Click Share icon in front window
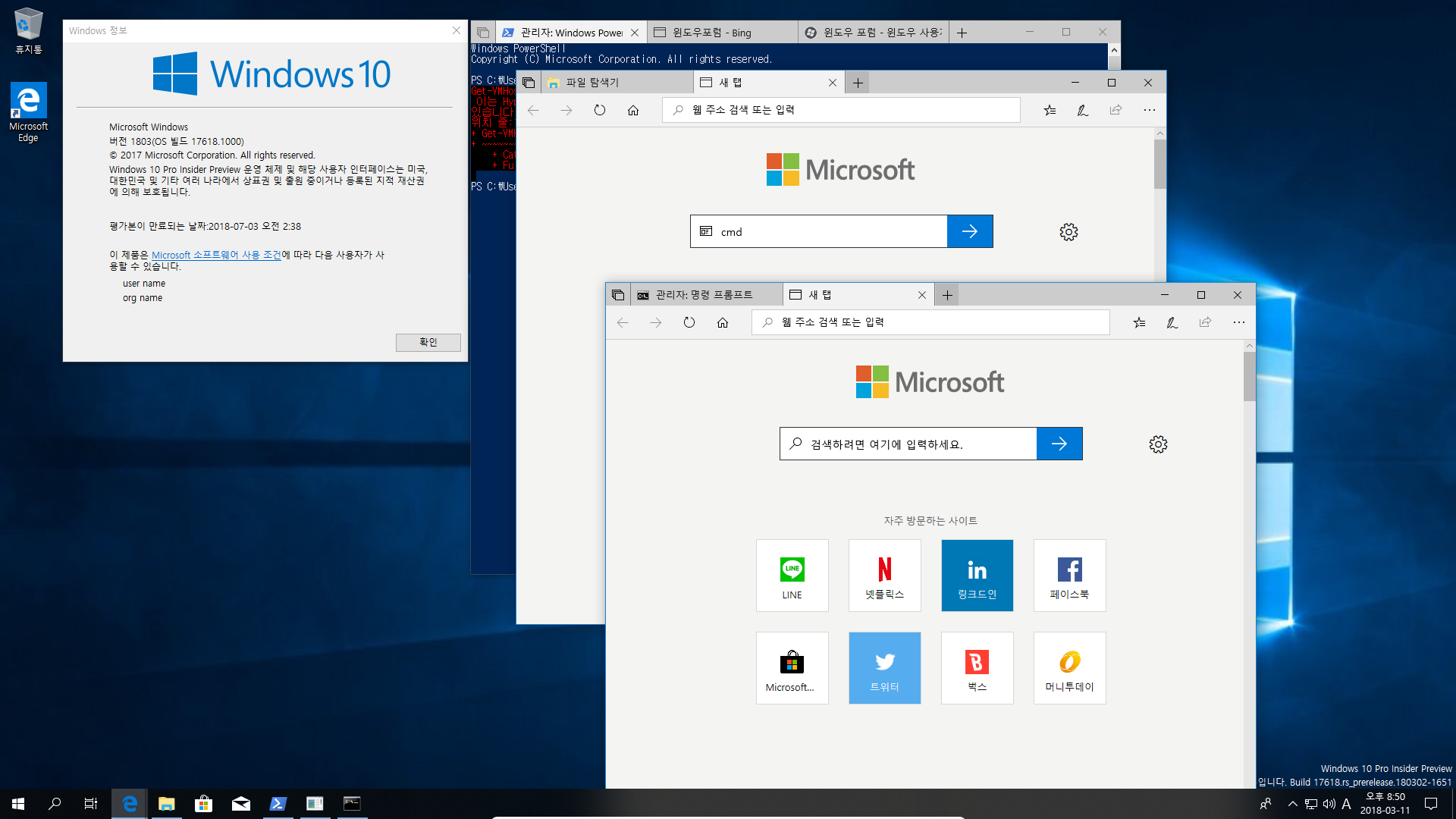The height and width of the screenshot is (819, 1456). (x=1205, y=322)
